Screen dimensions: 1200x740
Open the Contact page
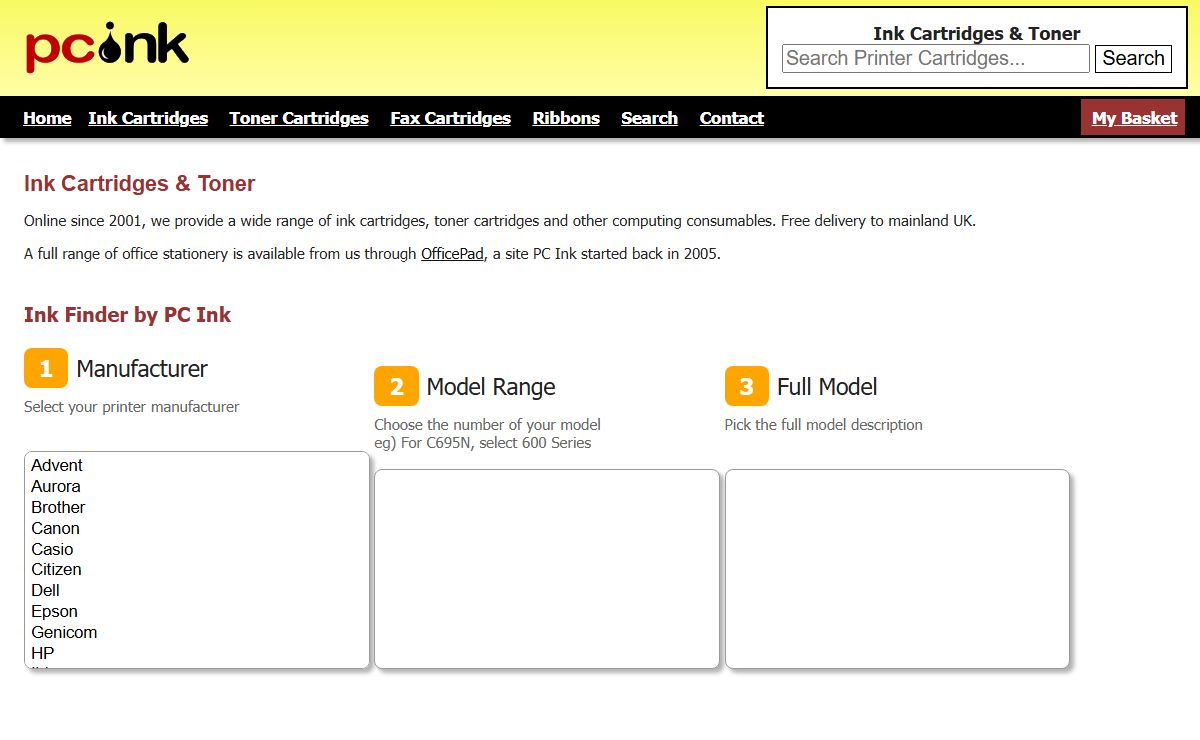(732, 118)
